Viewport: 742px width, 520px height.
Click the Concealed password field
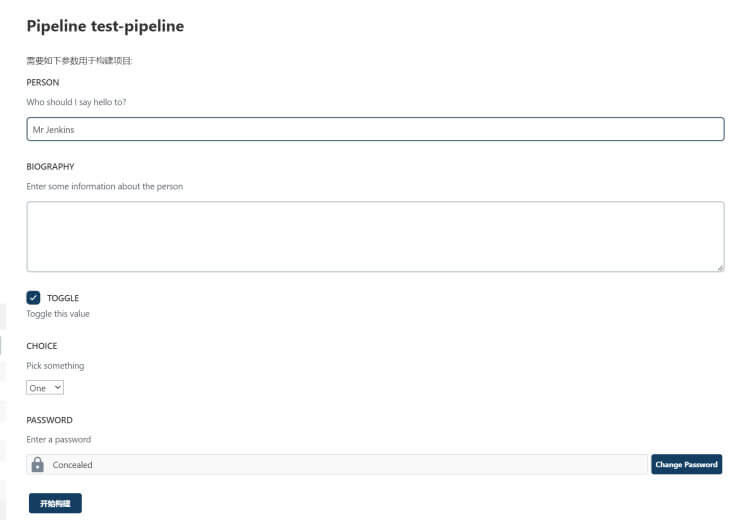pyautogui.click(x=337, y=465)
